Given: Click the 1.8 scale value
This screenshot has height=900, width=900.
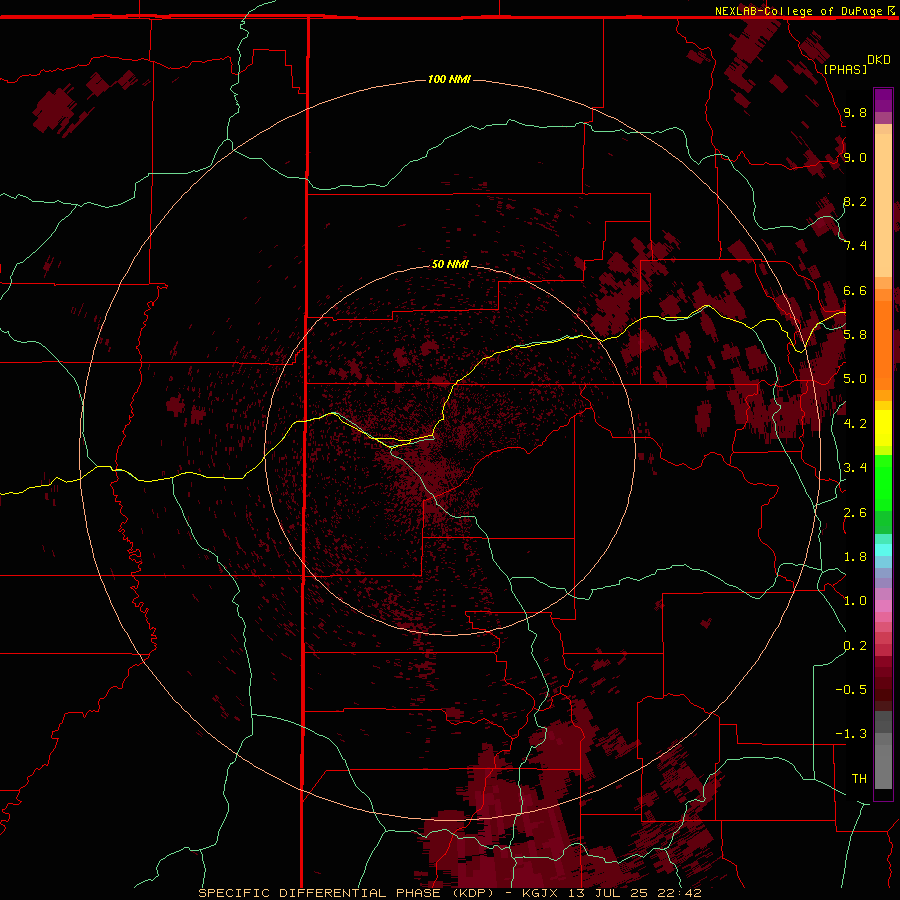Looking at the screenshot, I should coord(855,557).
